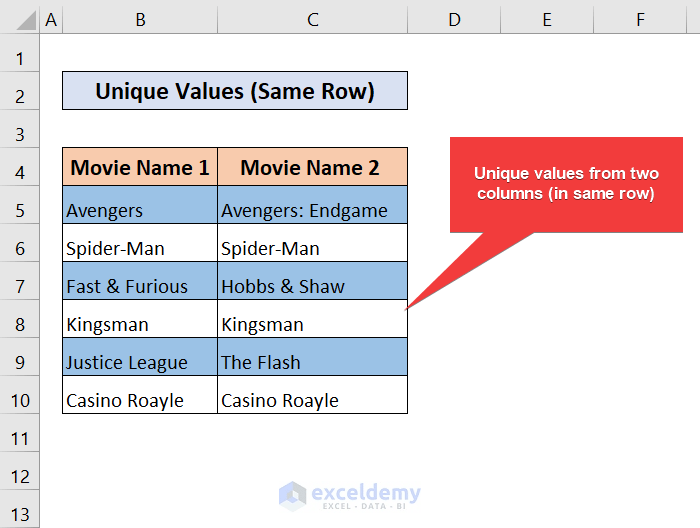Screen dimensions: 700x528
Task: Select 'Casino Roayle' cell in column B
Action: point(140,394)
